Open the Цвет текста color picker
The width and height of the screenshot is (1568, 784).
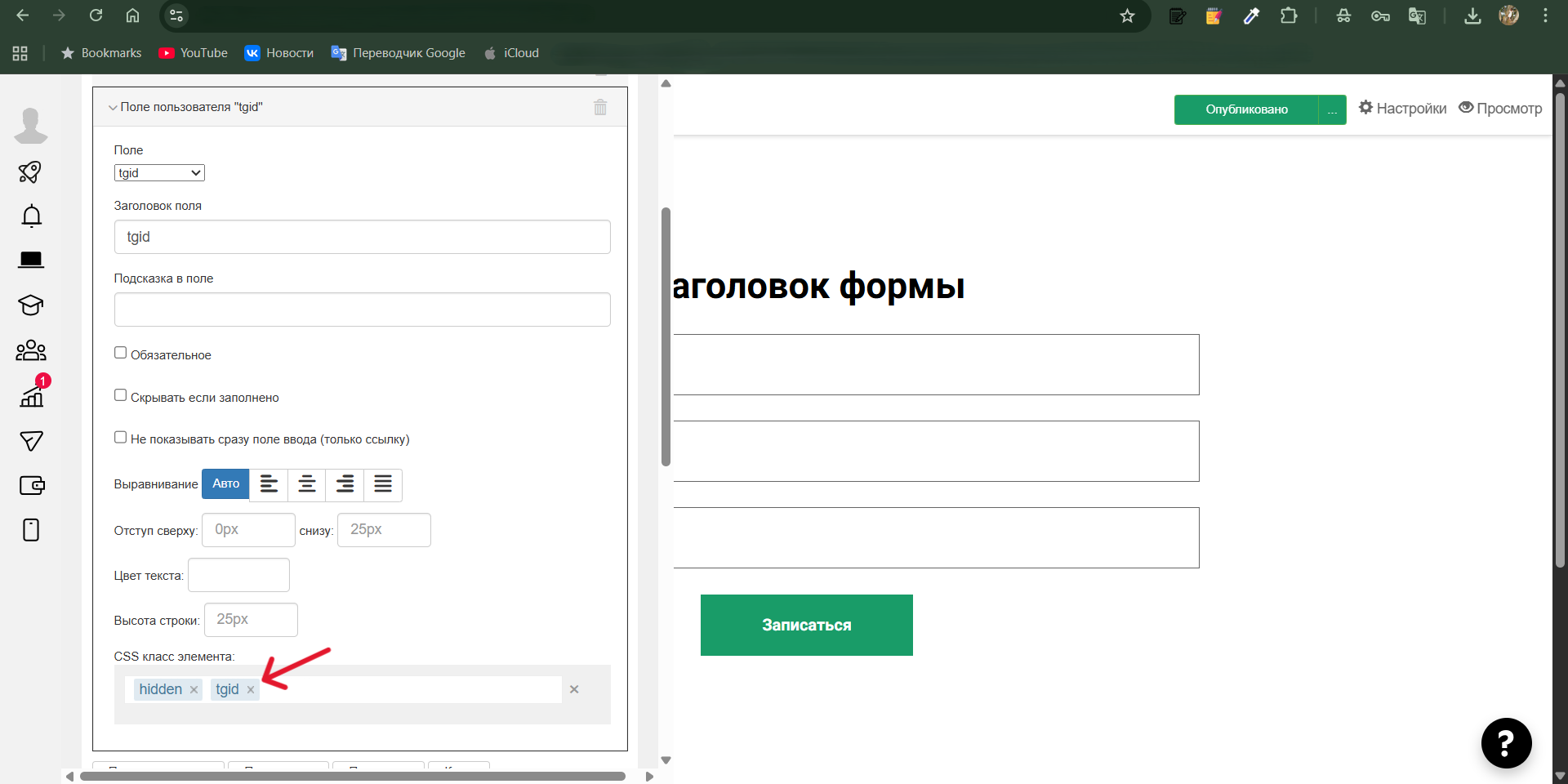click(238, 574)
